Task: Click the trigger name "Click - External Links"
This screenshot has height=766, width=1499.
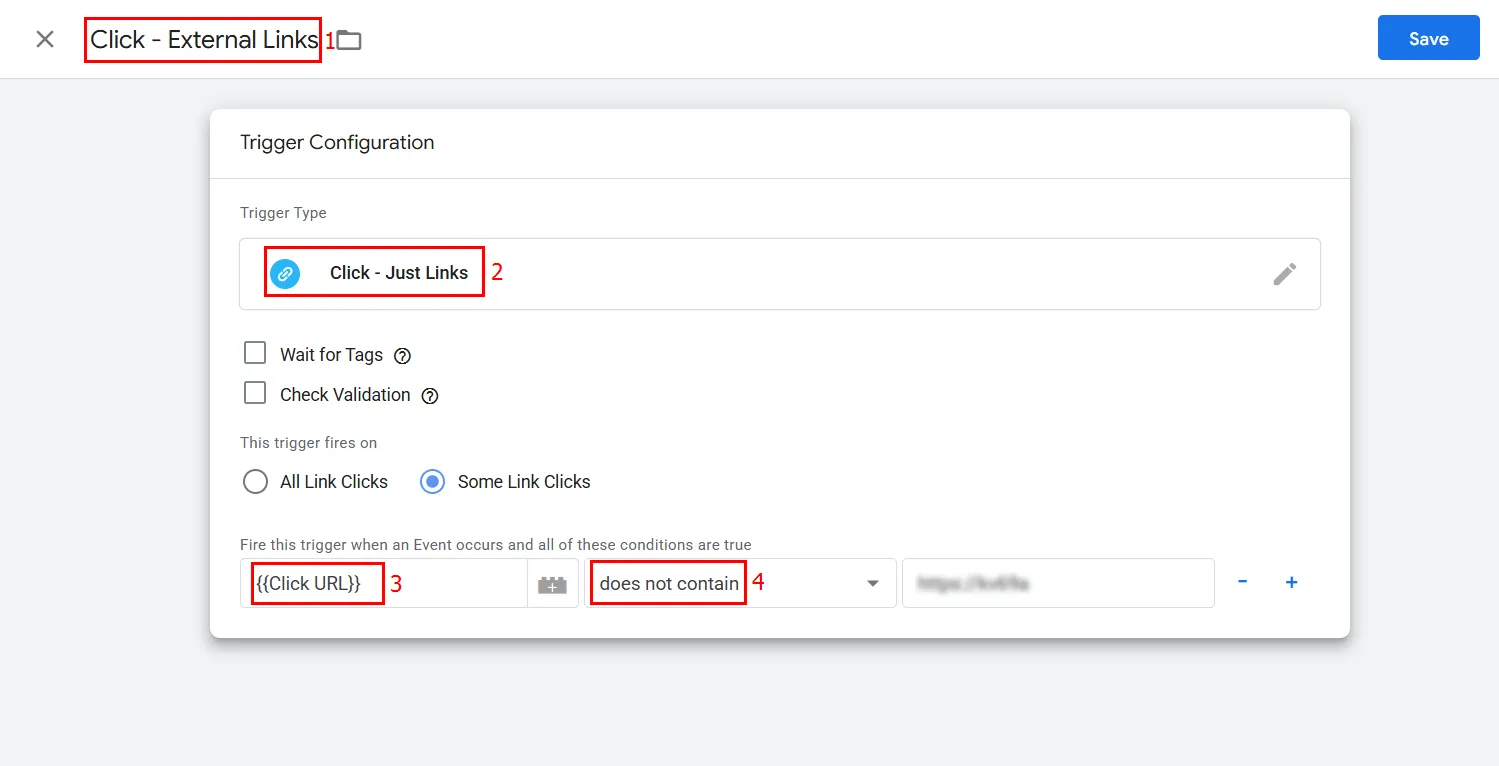Action: [x=204, y=40]
